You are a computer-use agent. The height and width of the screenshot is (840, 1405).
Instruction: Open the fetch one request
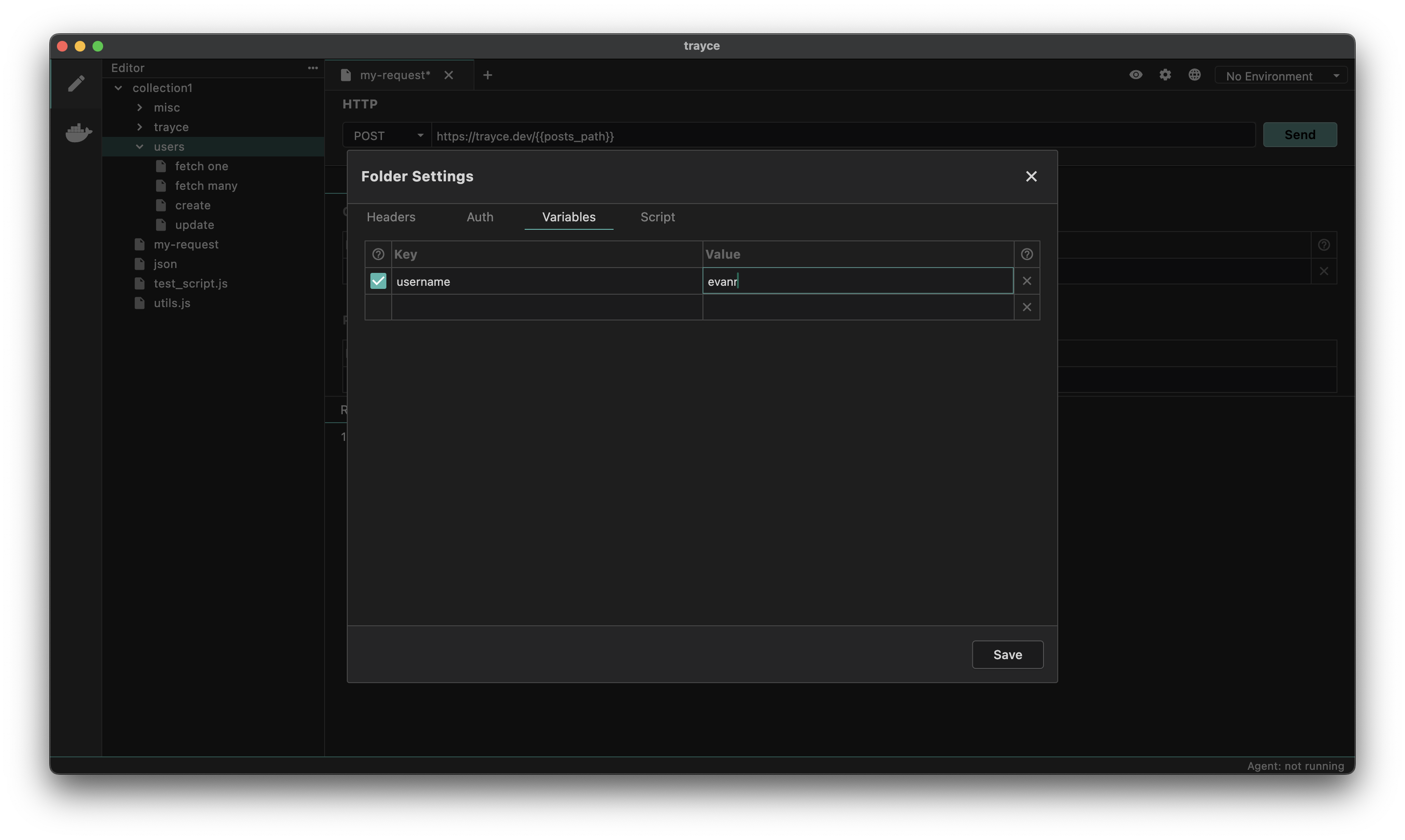tap(201, 166)
